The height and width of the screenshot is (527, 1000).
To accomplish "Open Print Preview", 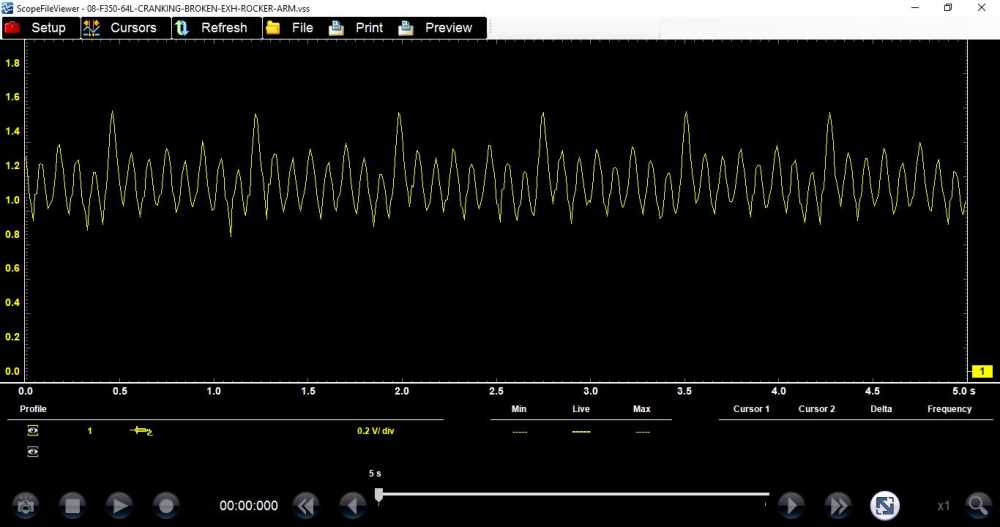I will [x=437, y=28].
